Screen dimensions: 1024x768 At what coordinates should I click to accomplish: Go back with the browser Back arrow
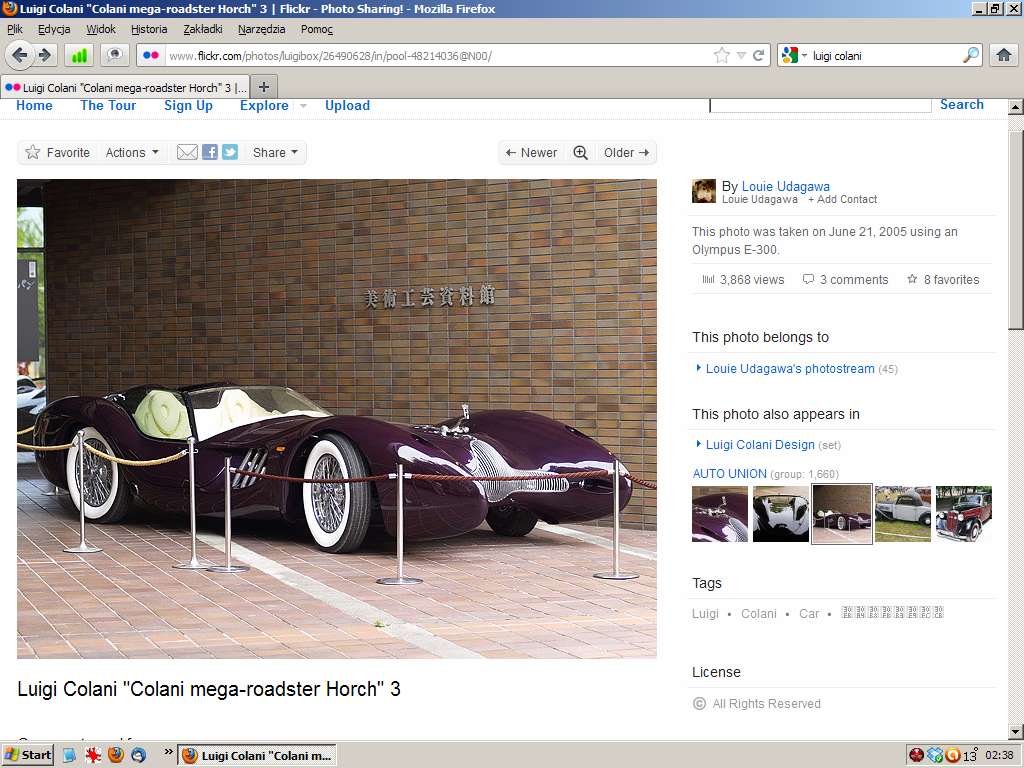coord(19,56)
